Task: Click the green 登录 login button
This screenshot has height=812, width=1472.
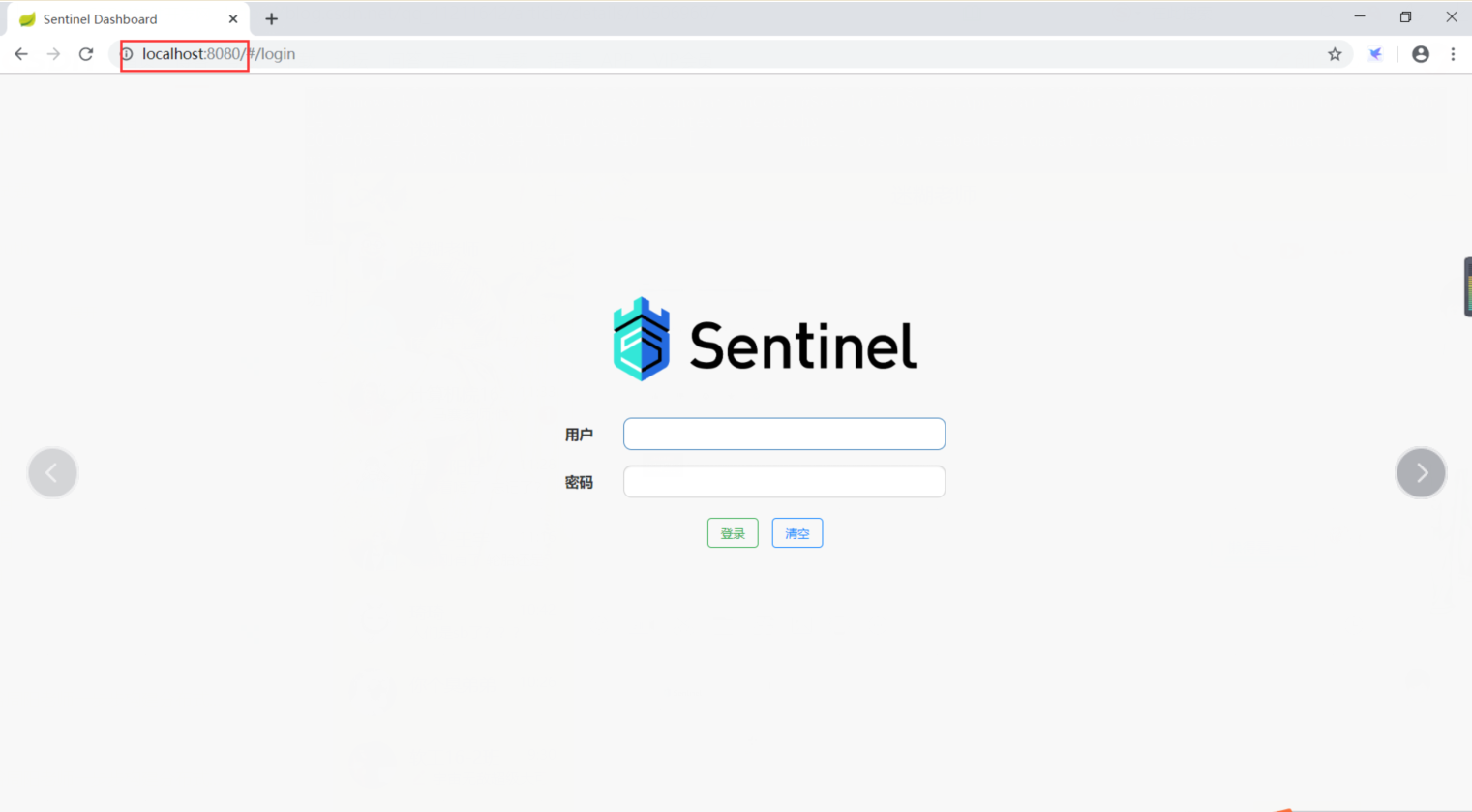Action: [x=733, y=533]
